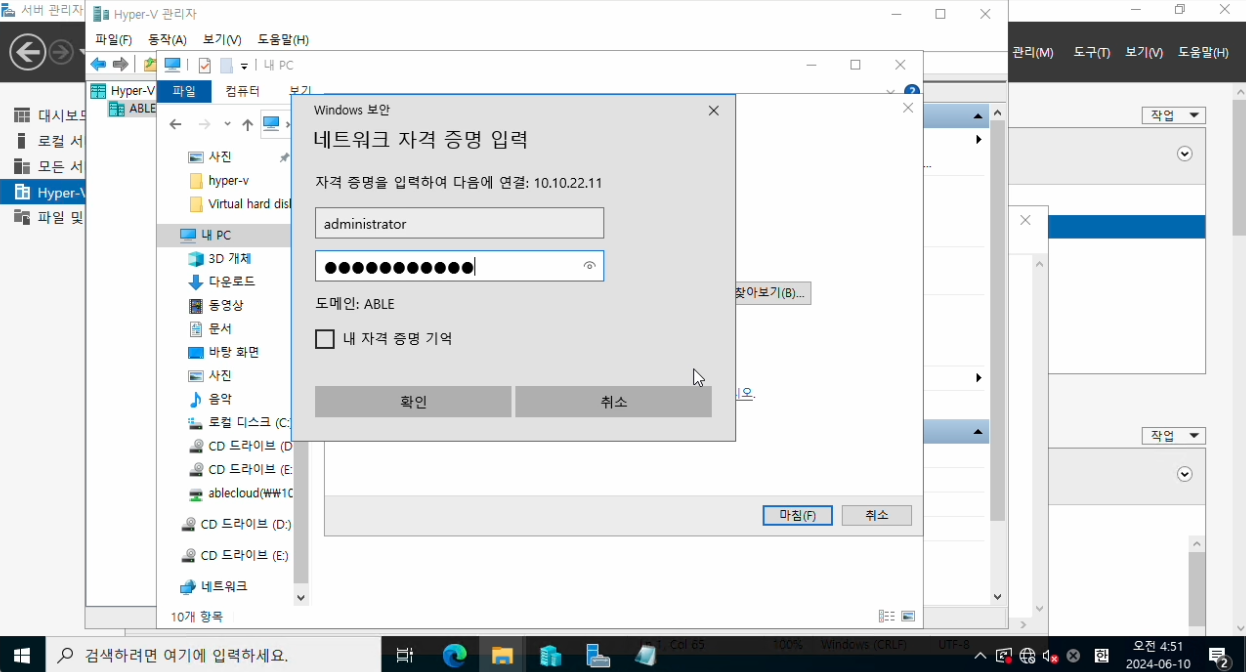Open Hyper-V Manager 보기(V) menu
The width and height of the screenshot is (1246, 672).
[222, 40]
